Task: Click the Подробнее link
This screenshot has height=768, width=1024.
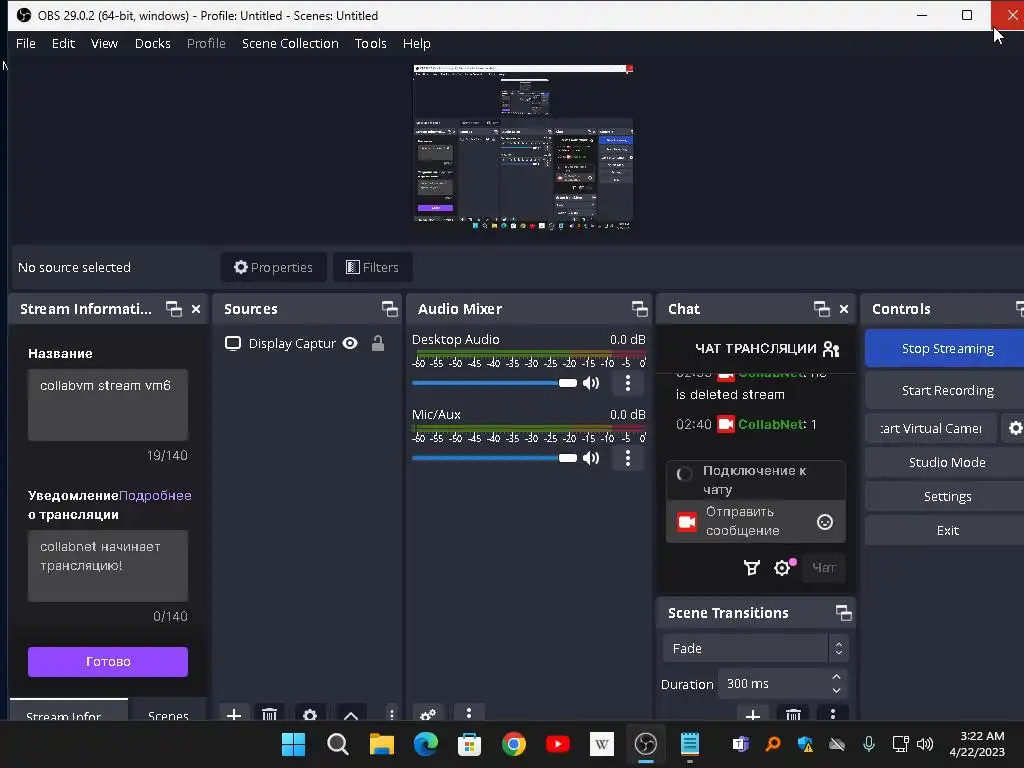Action: pyautogui.click(x=155, y=495)
